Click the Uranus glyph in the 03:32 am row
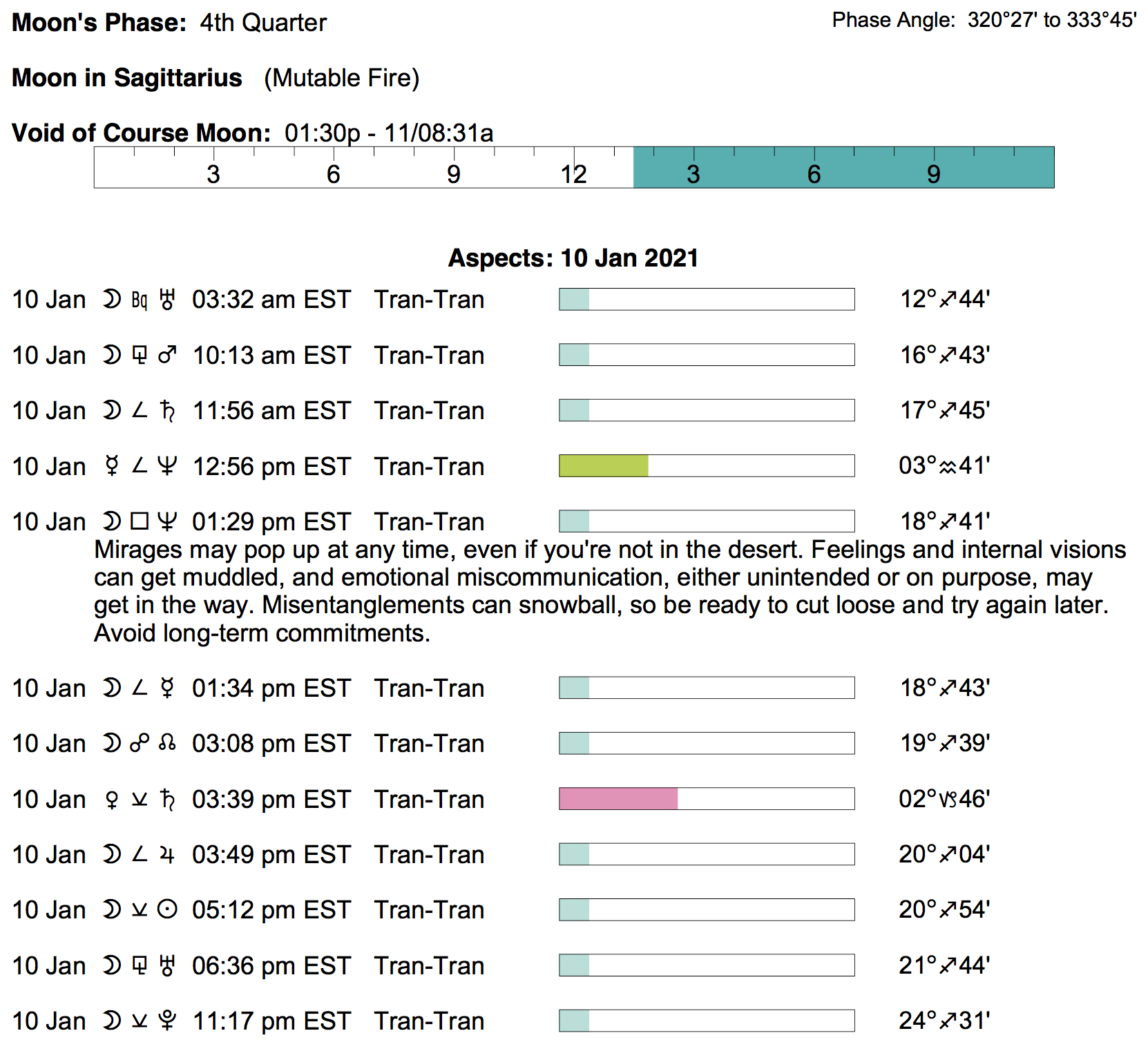This screenshot has height=1051, width=1148. [167, 300]
